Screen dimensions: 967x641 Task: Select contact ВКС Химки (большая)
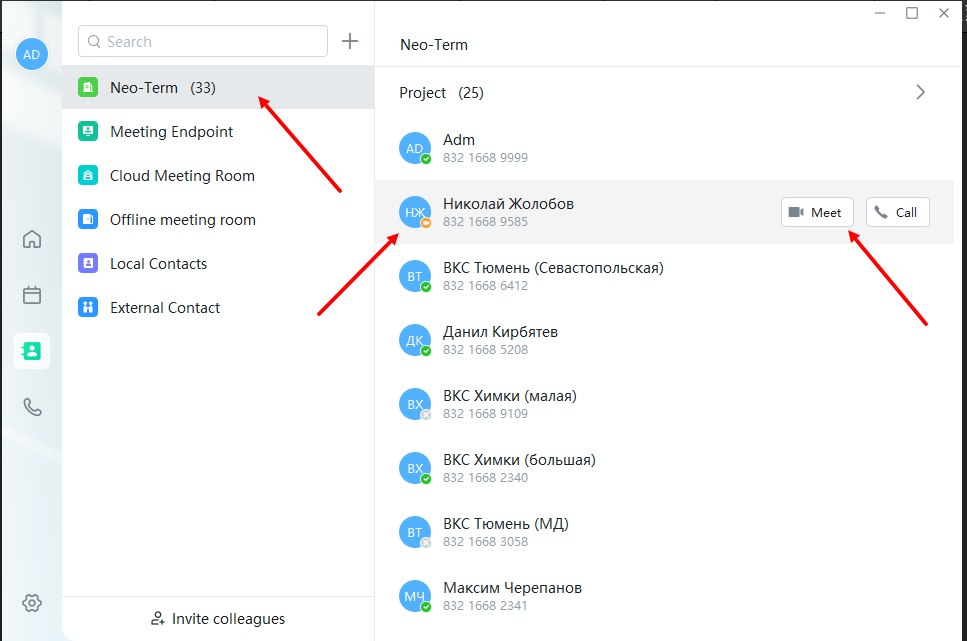coord(665,468)
